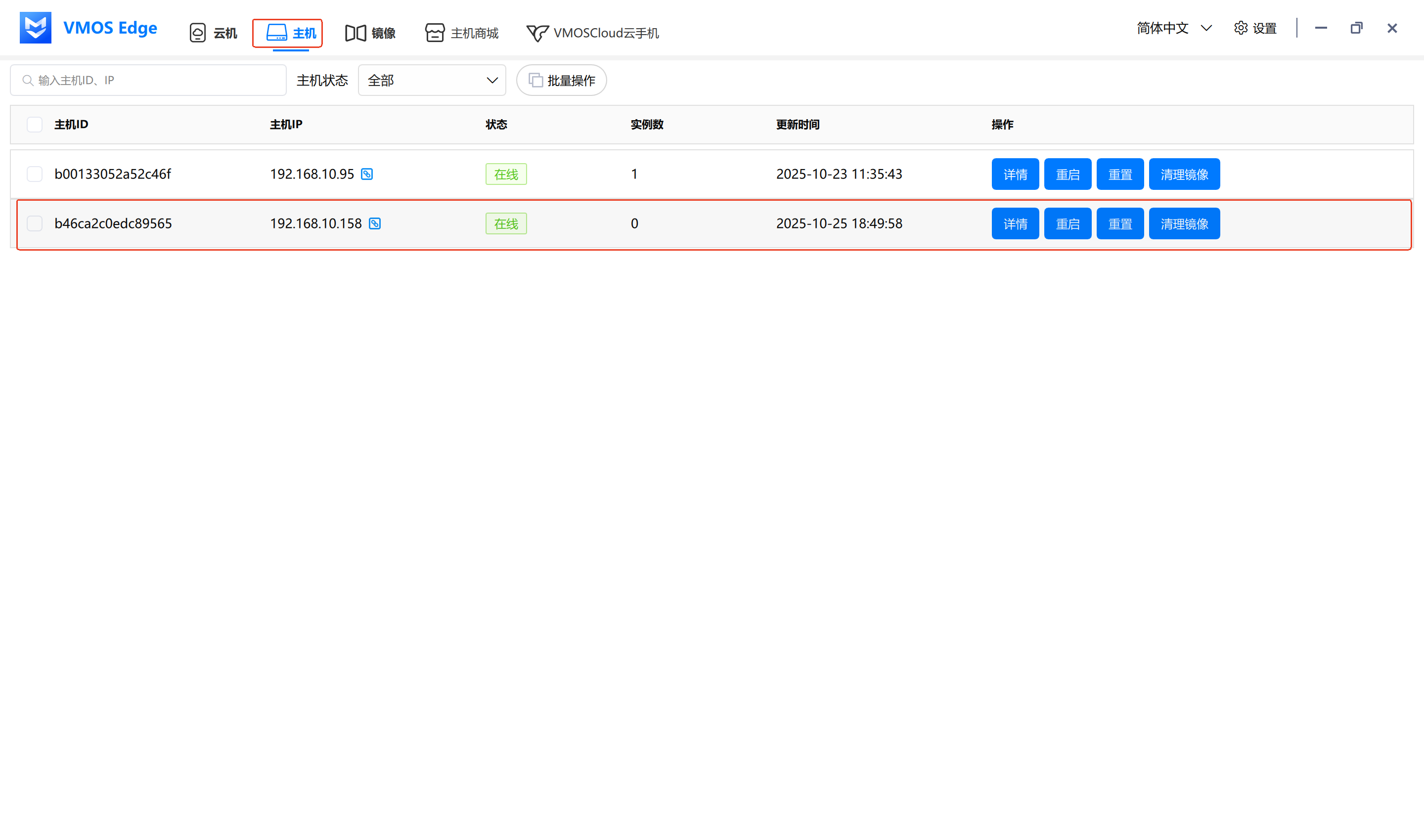Open the 简体中文 language dropdown

[x=1162, y=28]
